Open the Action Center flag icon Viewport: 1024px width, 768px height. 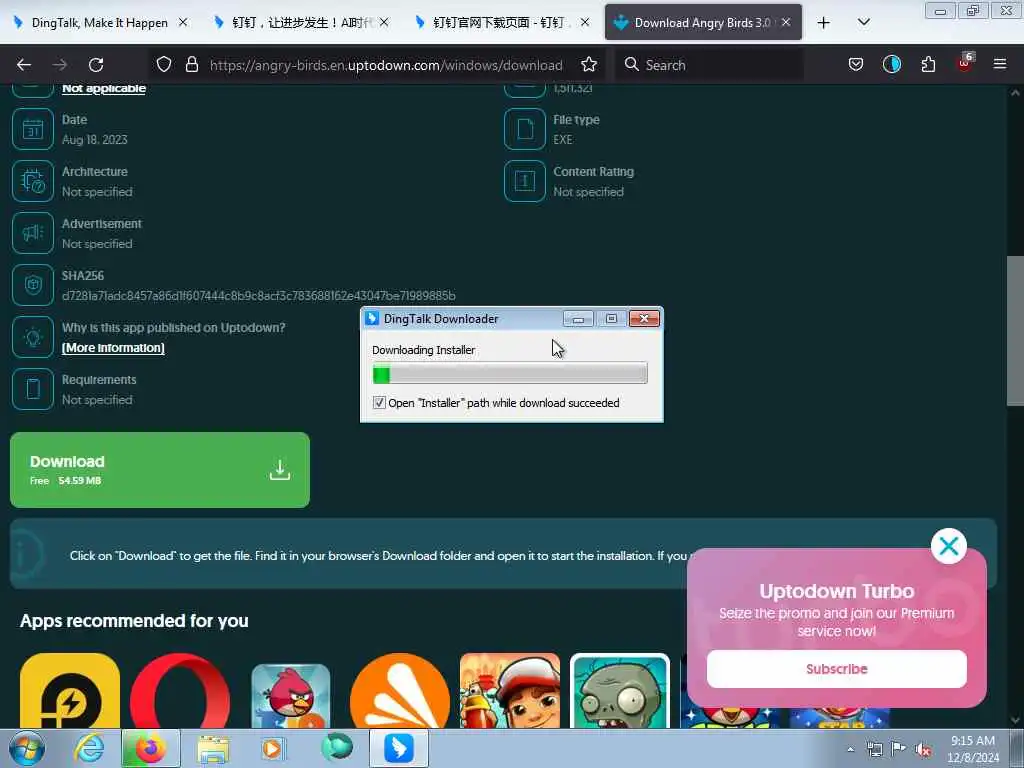[899, 749]
